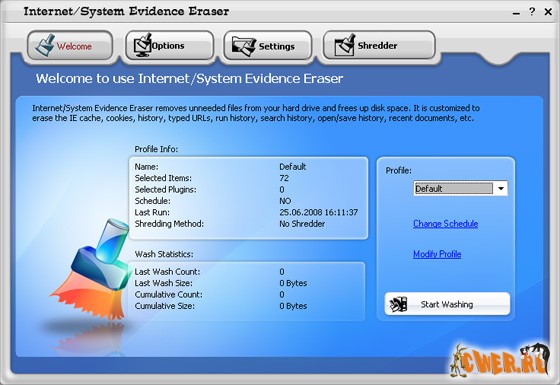Open the Shredder tab label
This screenshot has width=560, height=385.
tap(378, 46)
